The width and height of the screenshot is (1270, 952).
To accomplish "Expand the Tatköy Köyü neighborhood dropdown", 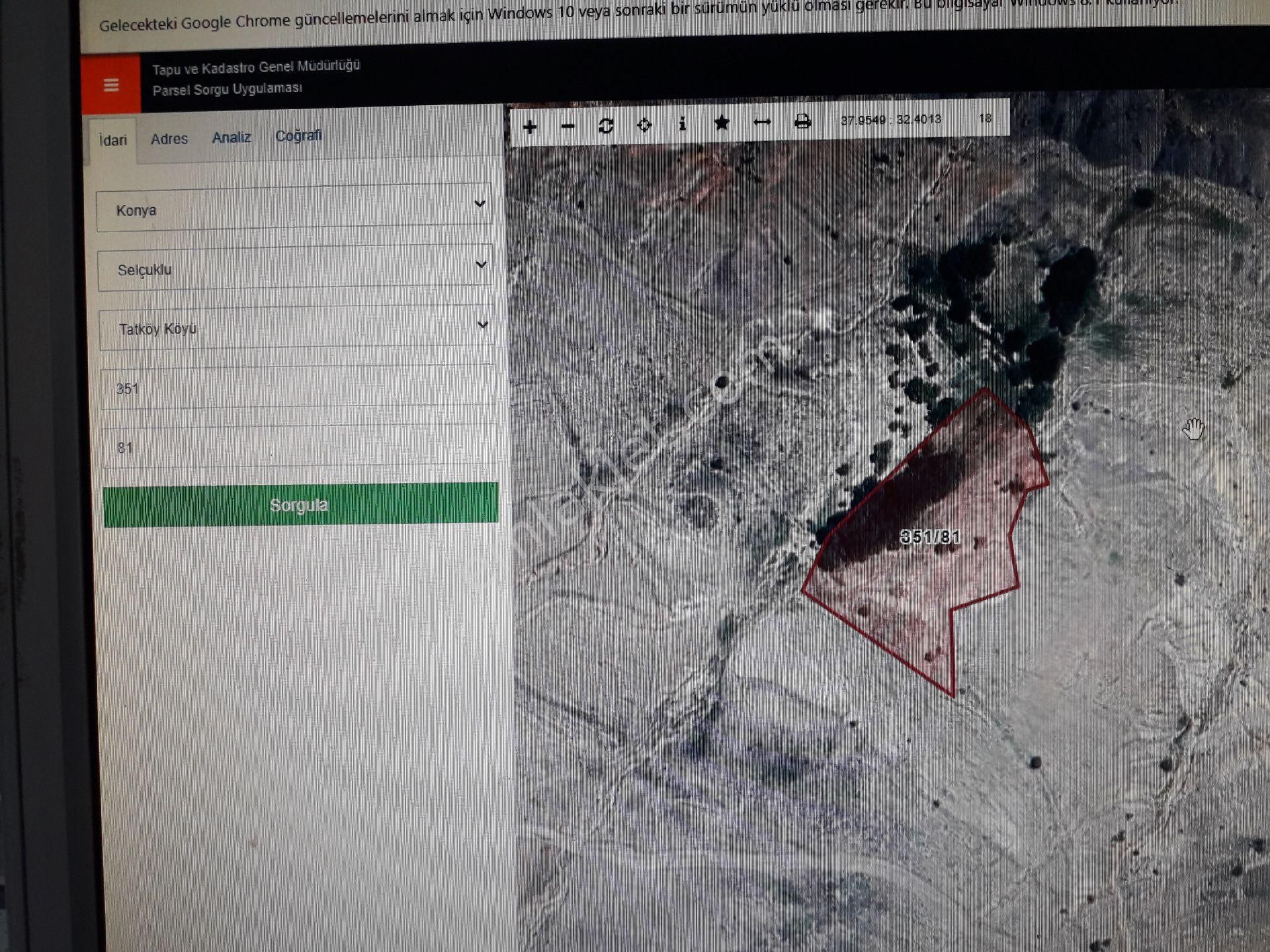I will click(296, 327).
